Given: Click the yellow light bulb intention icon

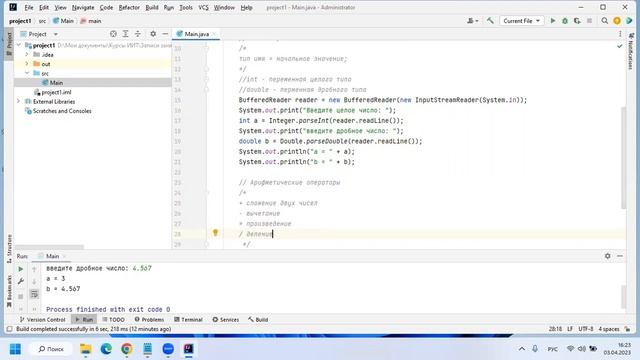Looking at the screenshot, I should tap(216, 233).
